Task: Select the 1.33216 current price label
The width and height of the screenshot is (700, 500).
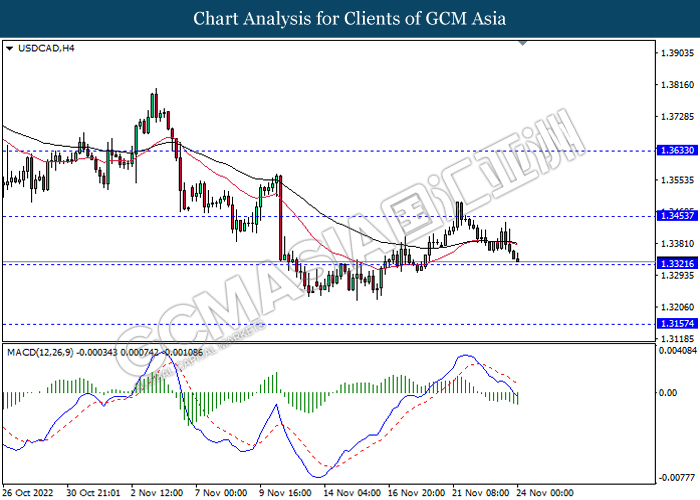Action: click(677, 264)
